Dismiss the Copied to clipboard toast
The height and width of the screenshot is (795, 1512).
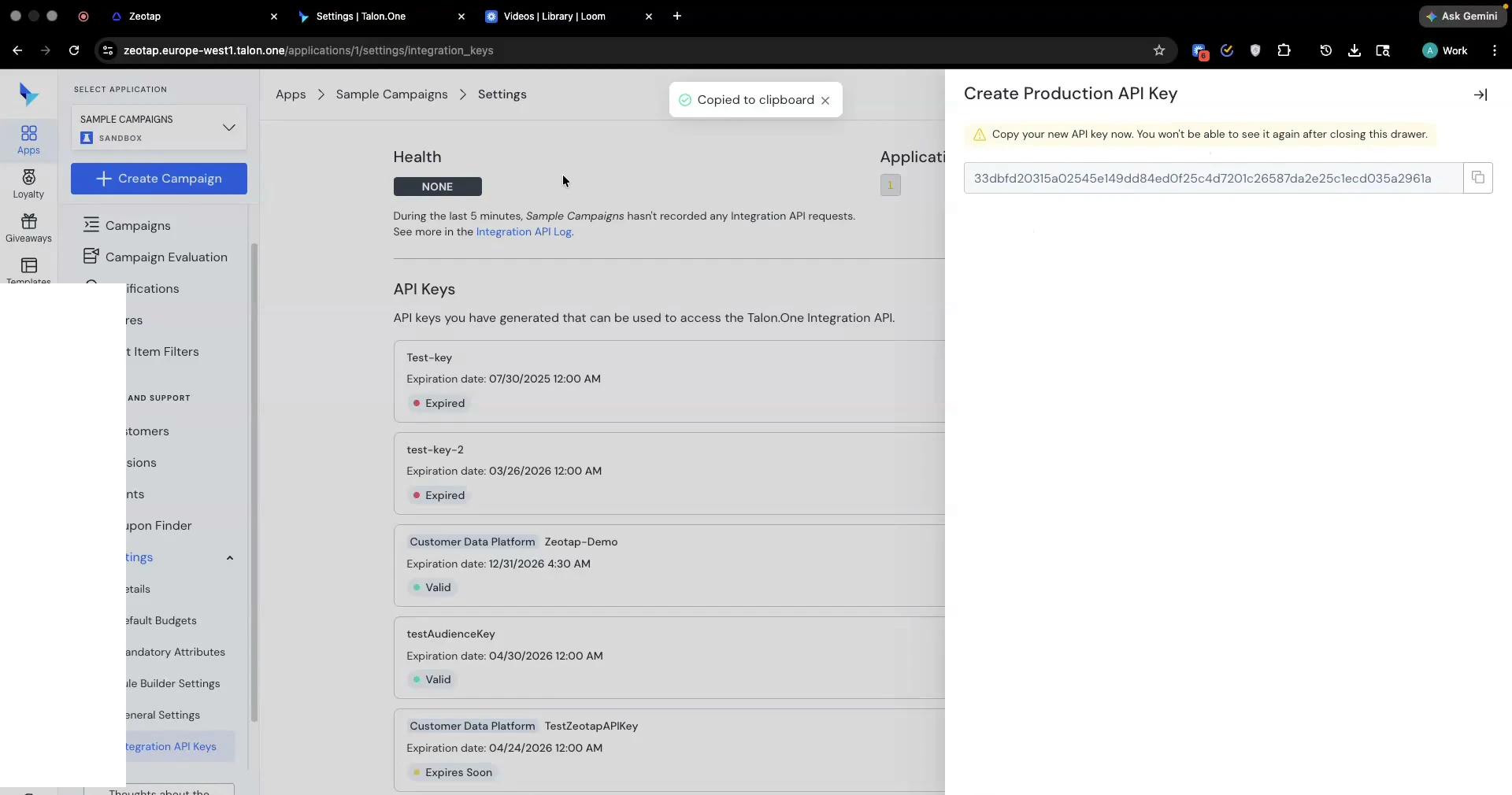click(x=825, y=100)
